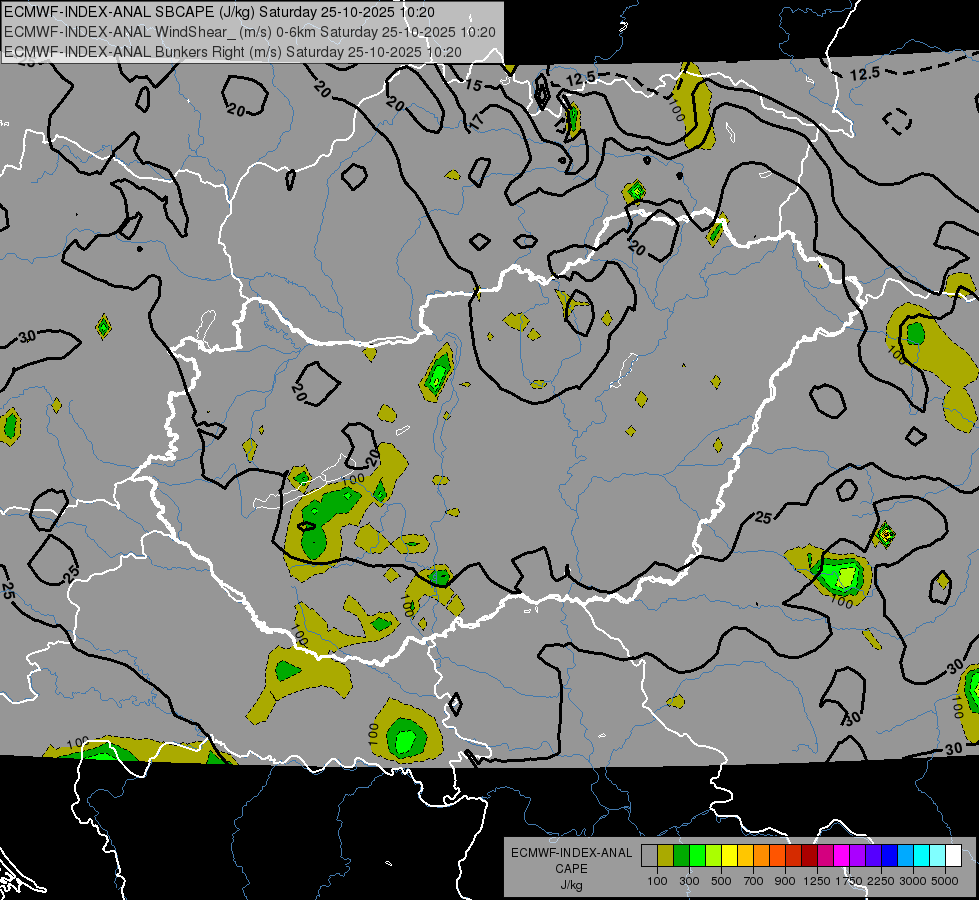Click the 5000 value label in legend
Image resolution: width=979 pixels, height=900 pixels.
945,881
